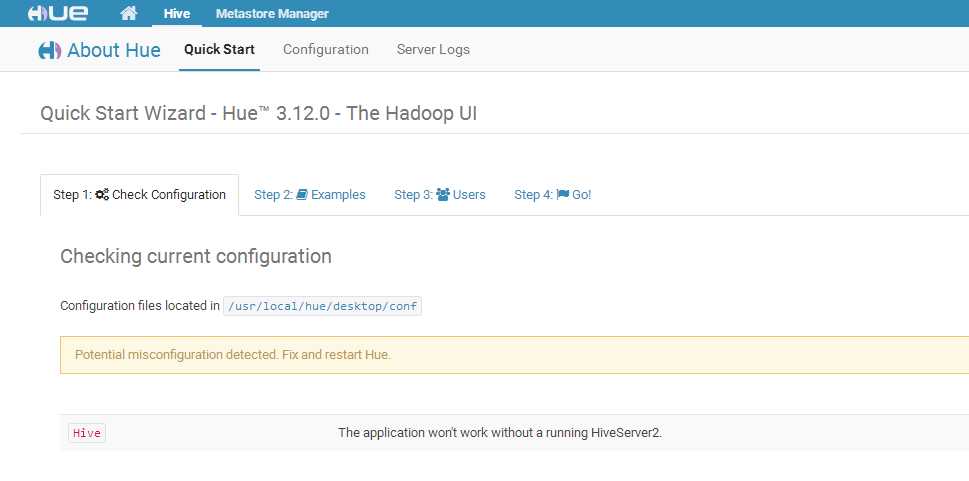Go to Step 3: Users
The image size is (969, 481).
[x=440, y=195]
